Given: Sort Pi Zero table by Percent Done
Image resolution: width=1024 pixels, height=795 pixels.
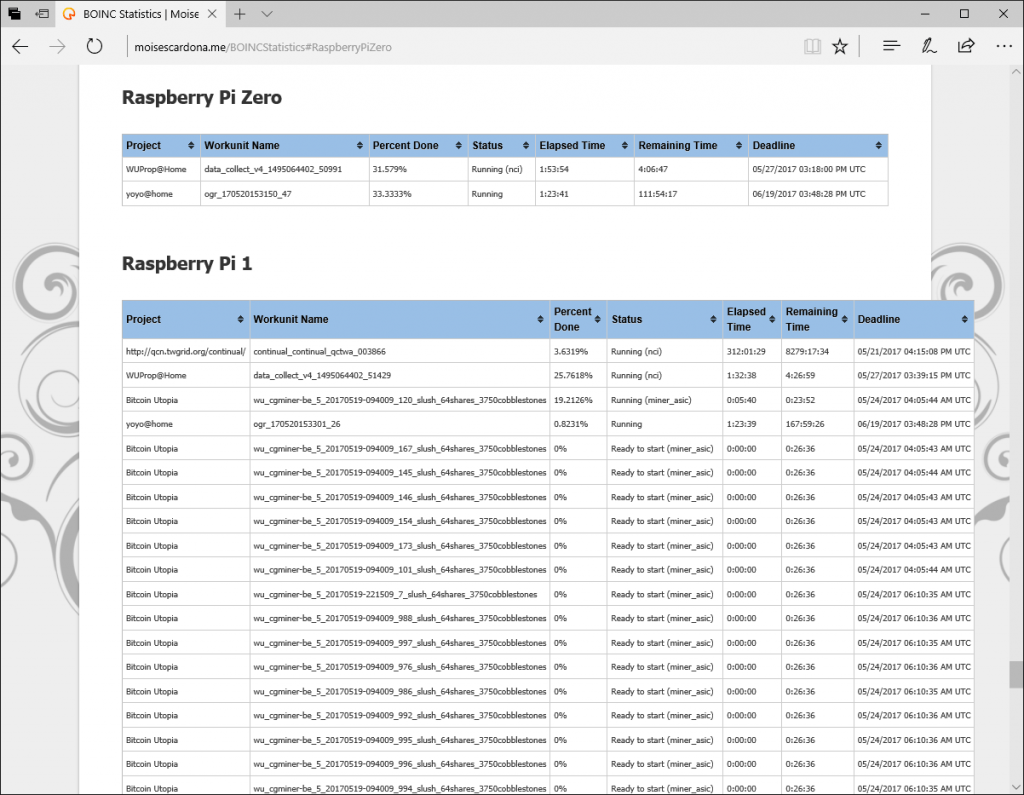Looking at the screenshot, I should click(418, 146).
